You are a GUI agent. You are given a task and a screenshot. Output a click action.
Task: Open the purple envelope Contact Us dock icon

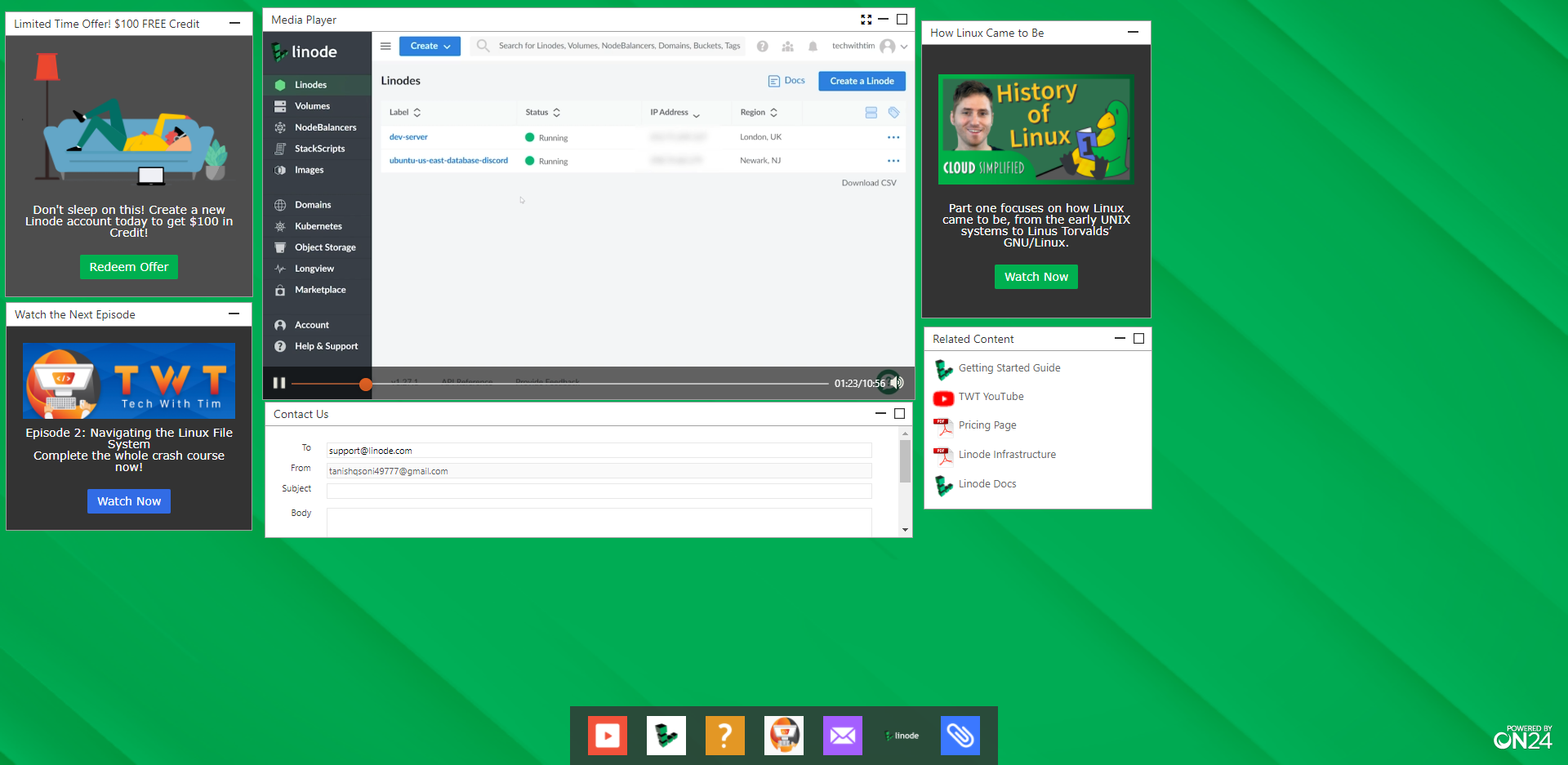pyautogui.click(x=843, y=736)
